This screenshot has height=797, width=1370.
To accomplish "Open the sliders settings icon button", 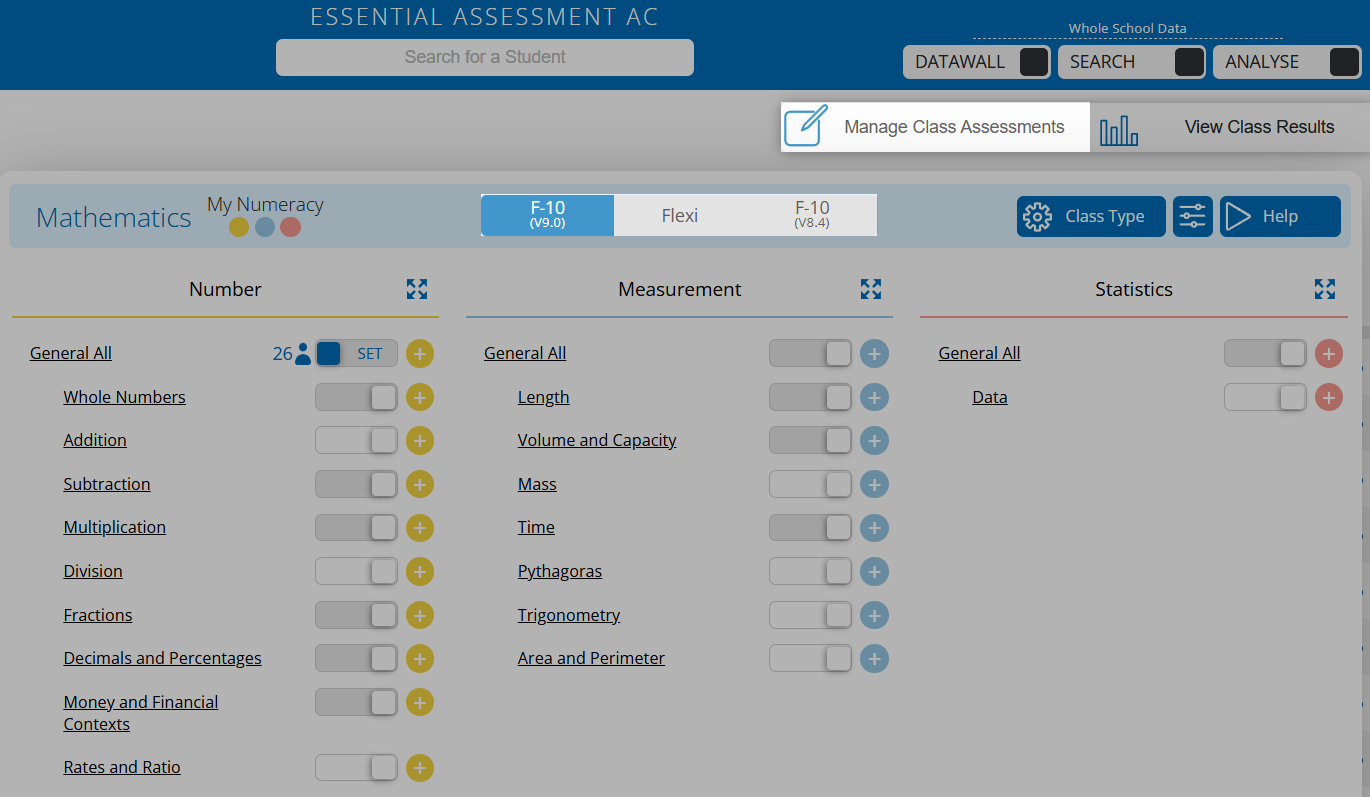I will [x=1192, y=216].
